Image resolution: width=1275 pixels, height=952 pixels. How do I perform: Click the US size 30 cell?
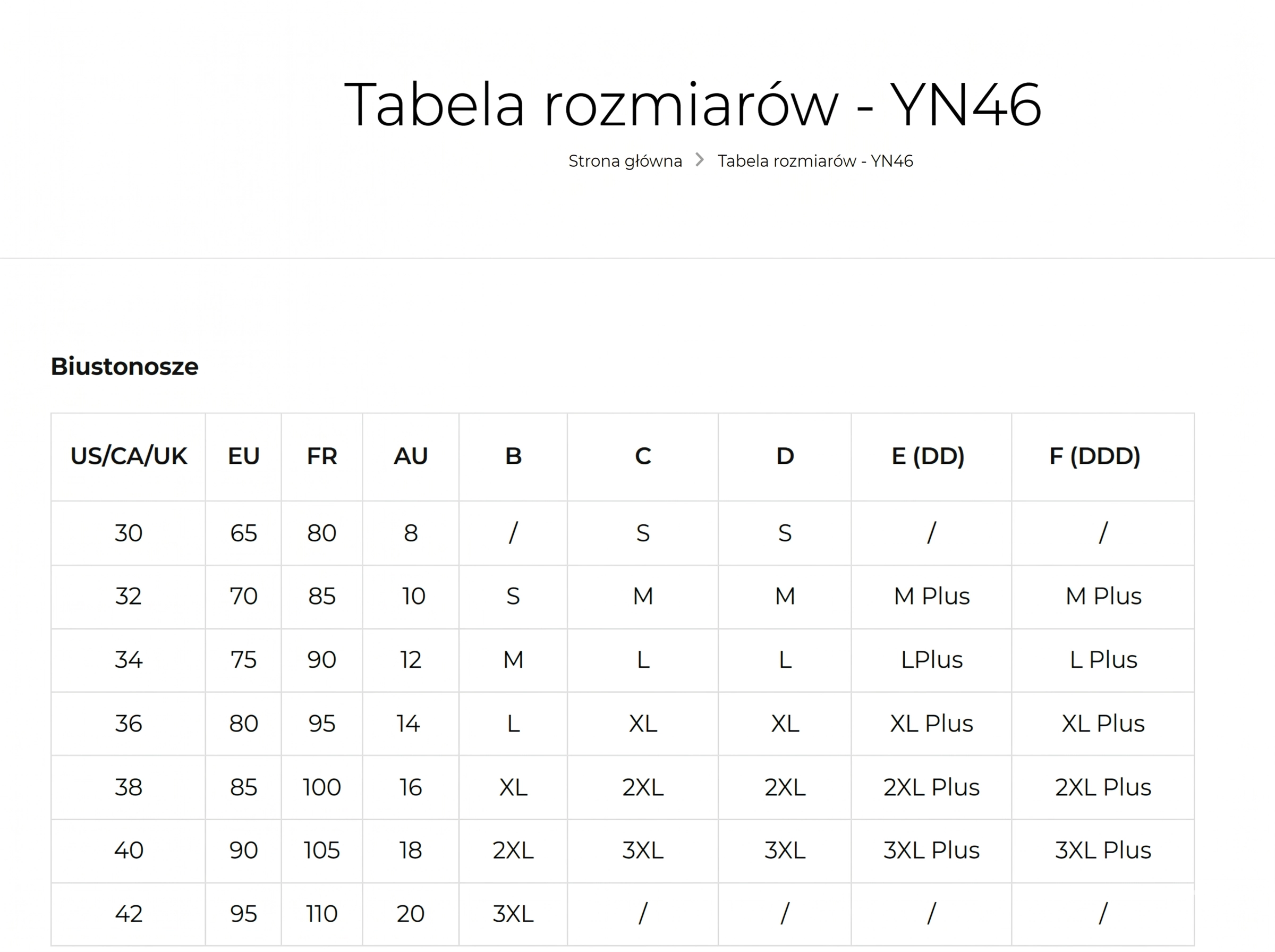(x=129, y=533)
